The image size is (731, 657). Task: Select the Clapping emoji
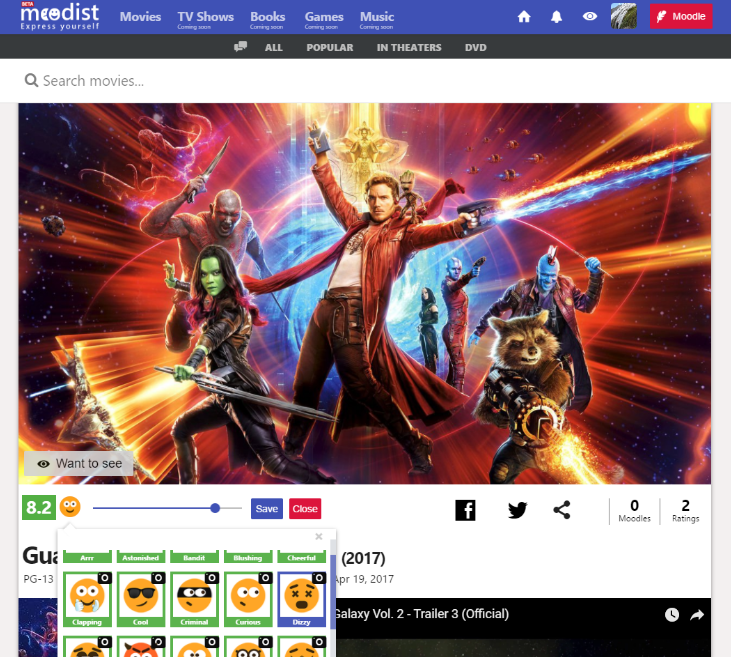(x=87, y=599)
